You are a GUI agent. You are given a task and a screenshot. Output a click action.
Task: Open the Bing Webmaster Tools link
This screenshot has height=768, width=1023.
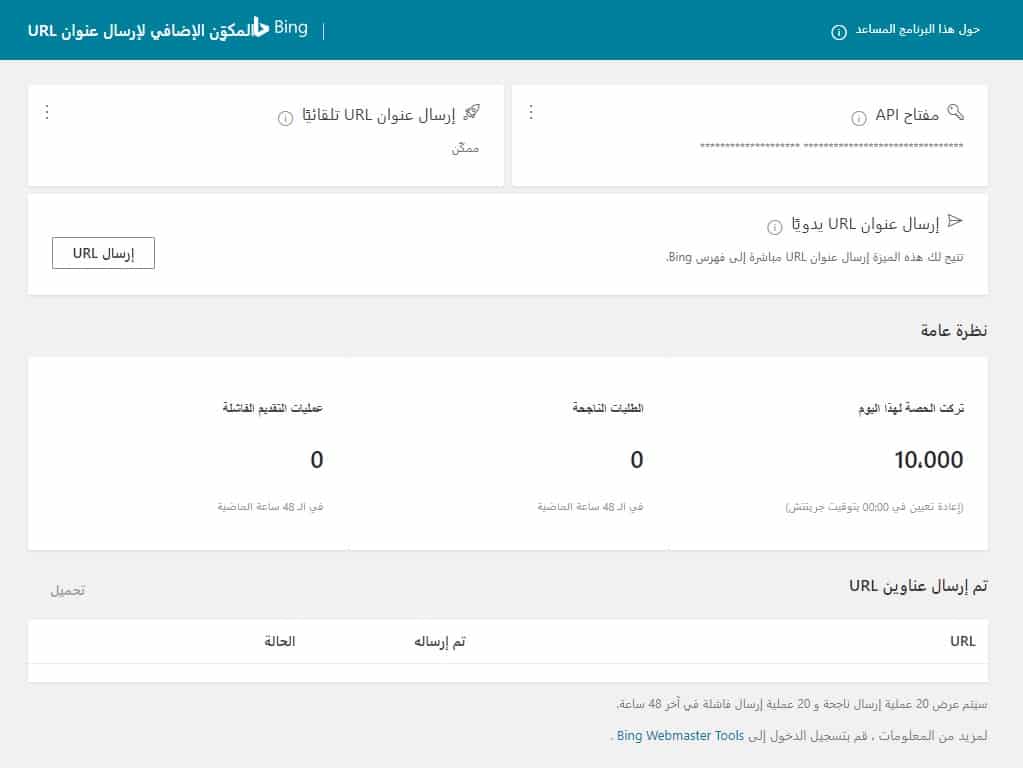[x=680, y=735]
